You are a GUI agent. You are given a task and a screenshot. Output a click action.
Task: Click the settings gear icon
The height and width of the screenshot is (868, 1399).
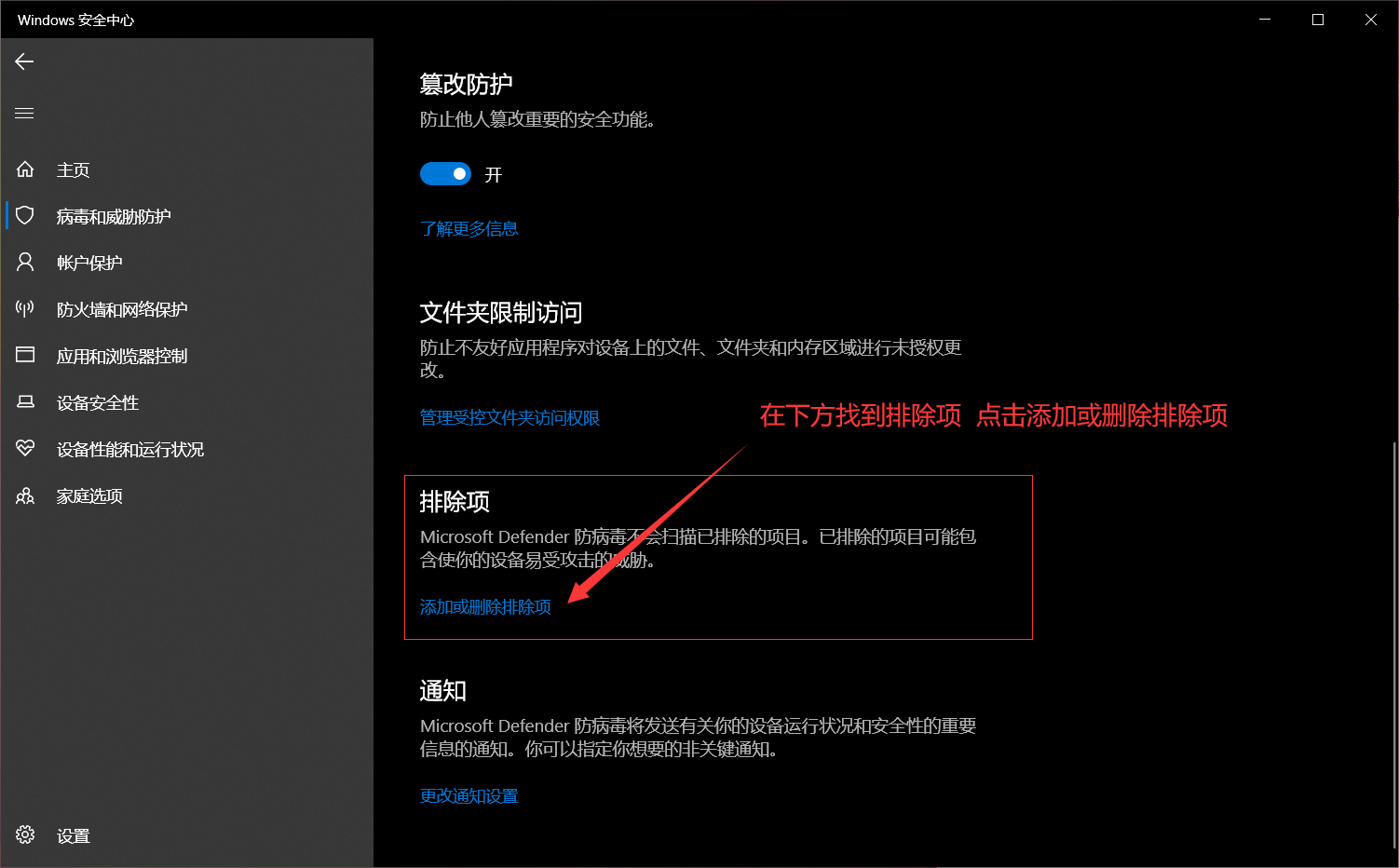[x=25, y=835]
